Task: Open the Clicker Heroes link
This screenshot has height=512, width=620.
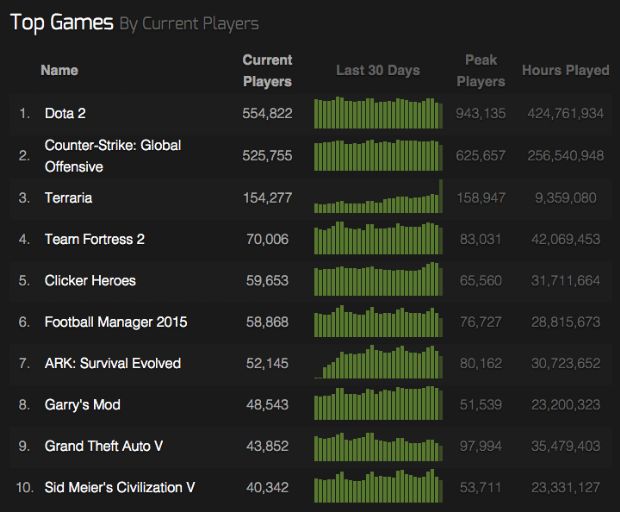Action: pos(90,281)
